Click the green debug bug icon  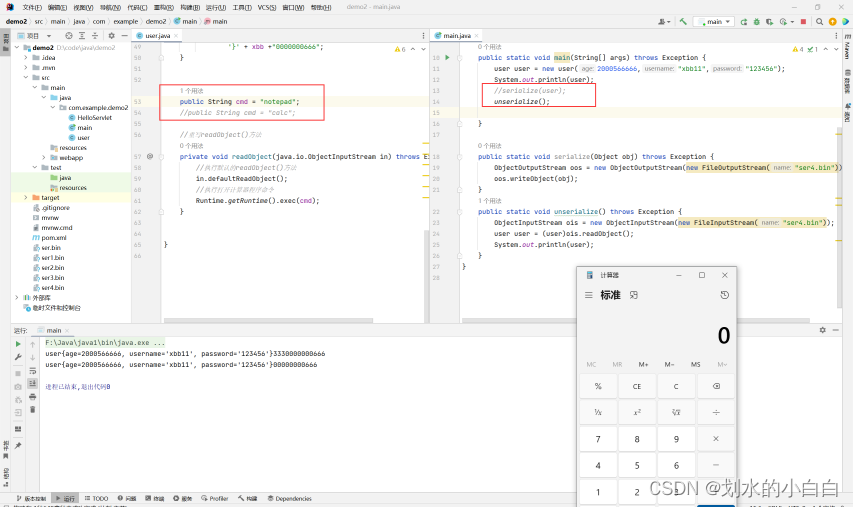(x=757, y=22)
